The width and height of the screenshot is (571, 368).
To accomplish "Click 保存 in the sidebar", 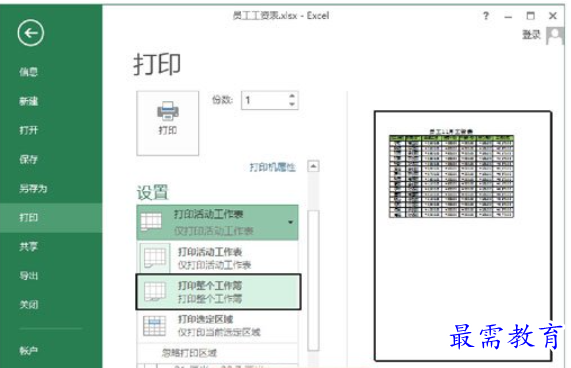I will (x=28, y=159).
